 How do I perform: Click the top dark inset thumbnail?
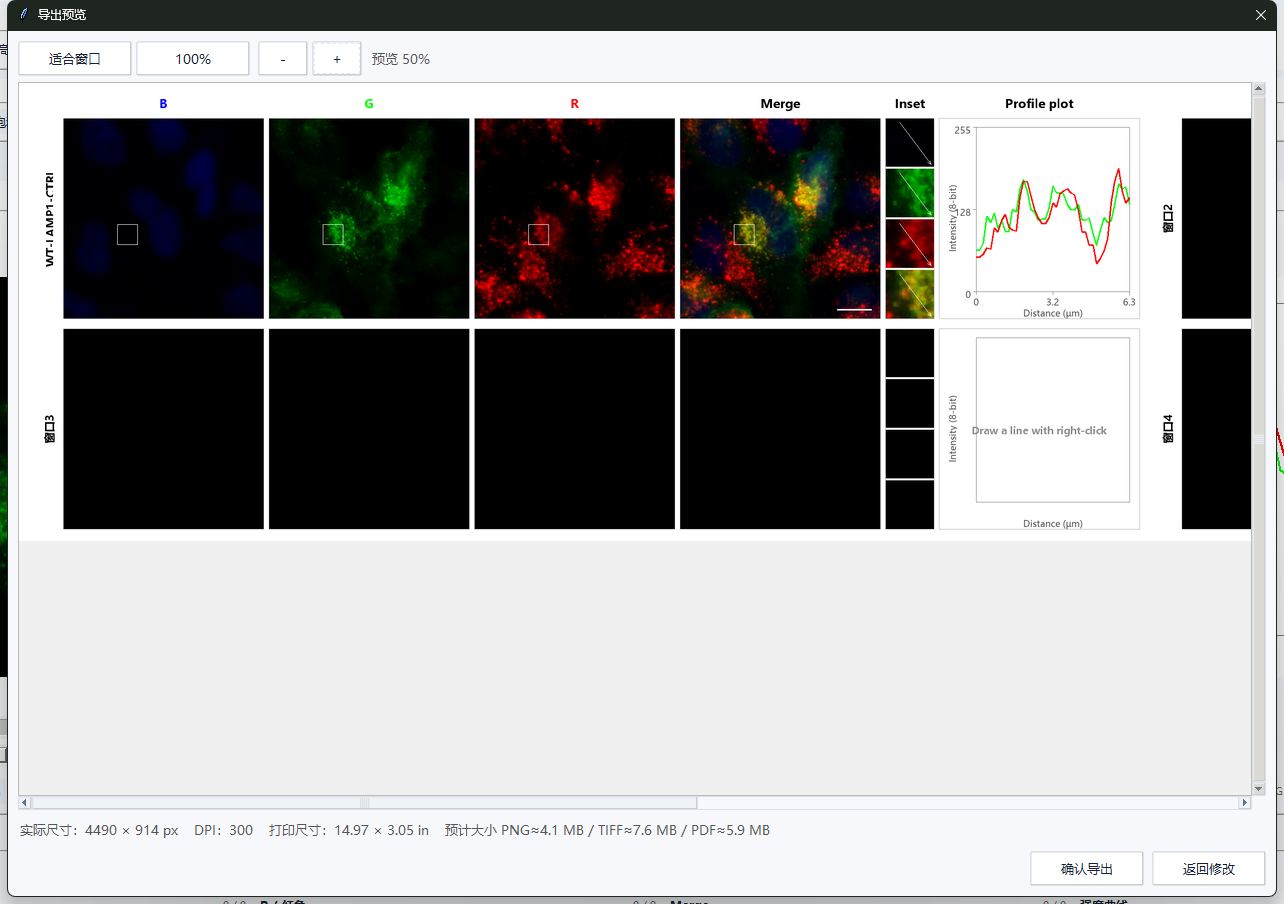(910, 142)
